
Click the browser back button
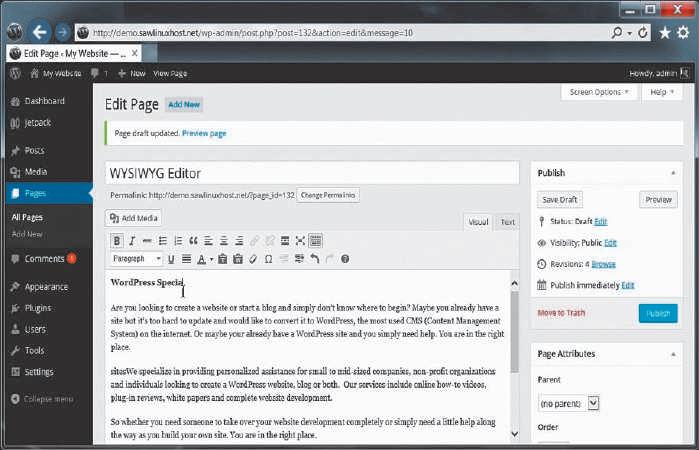coord(39,32)
